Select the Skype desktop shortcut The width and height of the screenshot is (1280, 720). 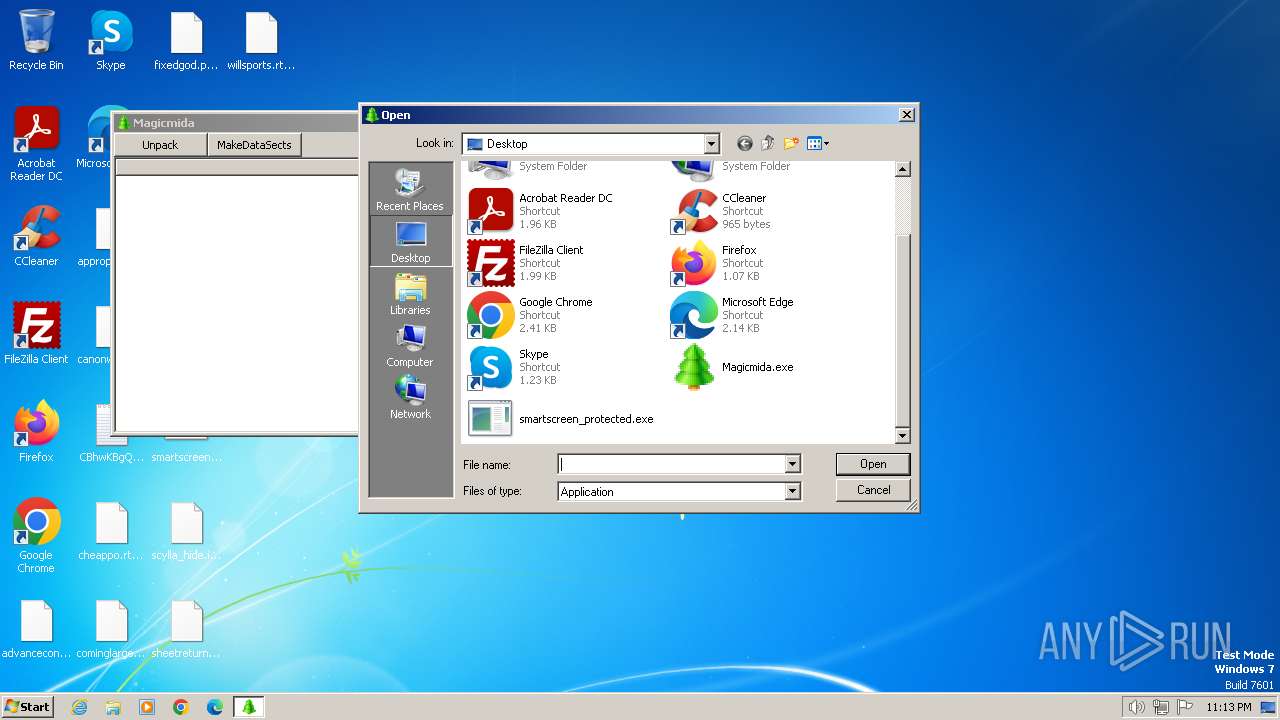click(111, 40)
